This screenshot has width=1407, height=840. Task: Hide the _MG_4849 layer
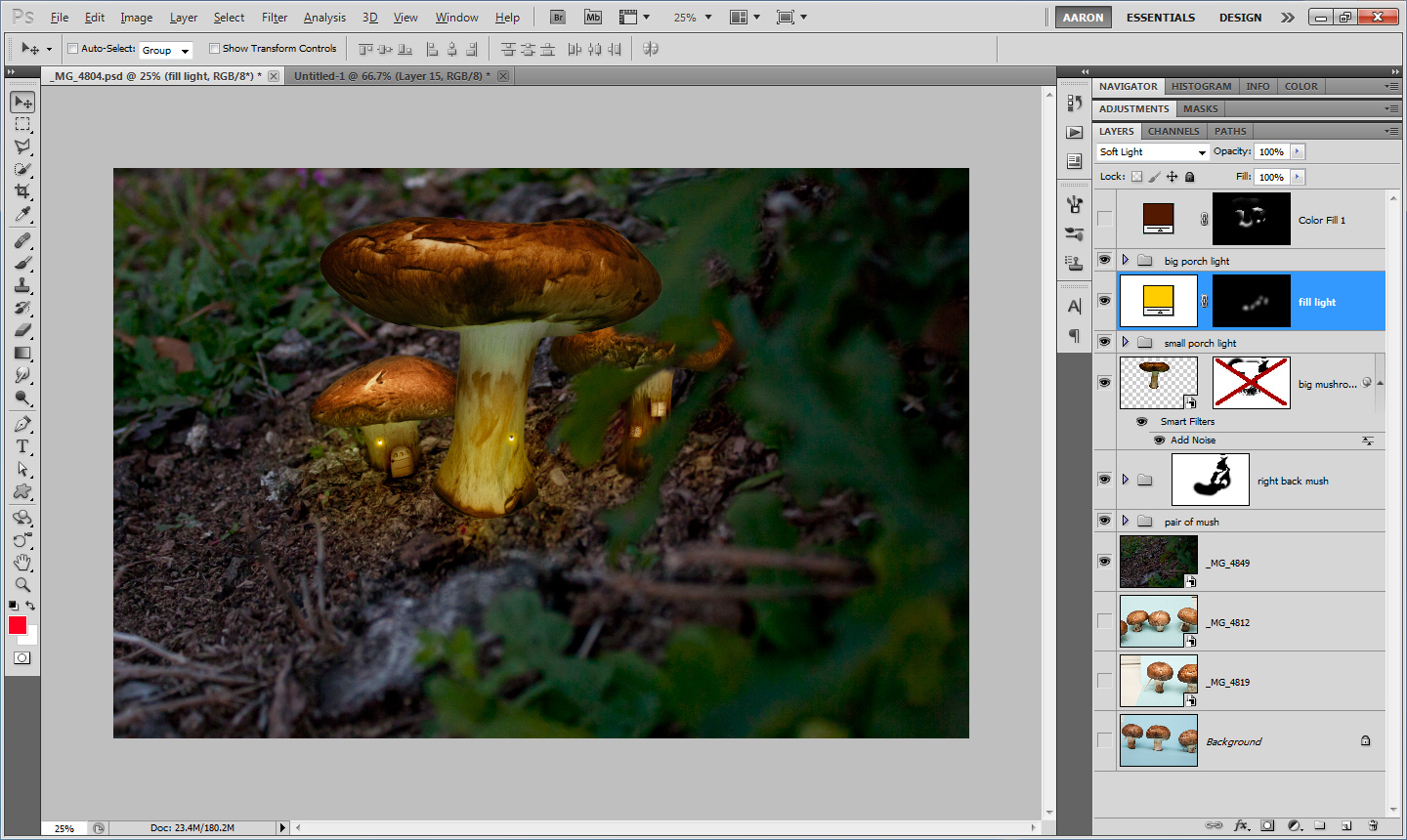pos(1104,562)
